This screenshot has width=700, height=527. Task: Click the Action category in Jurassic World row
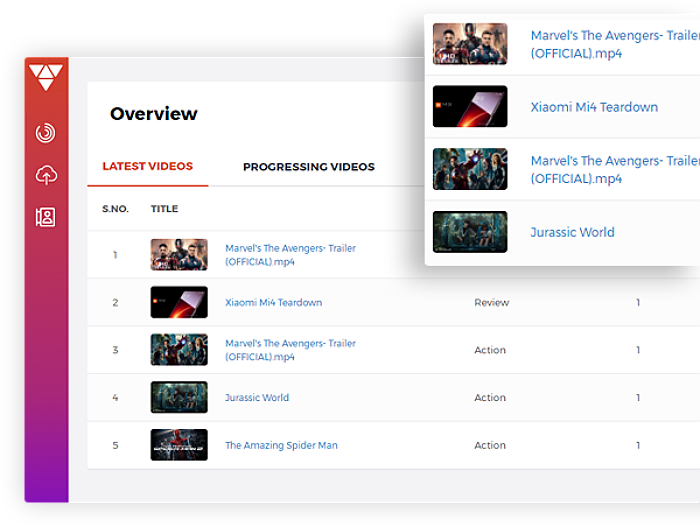coord(490,397)
